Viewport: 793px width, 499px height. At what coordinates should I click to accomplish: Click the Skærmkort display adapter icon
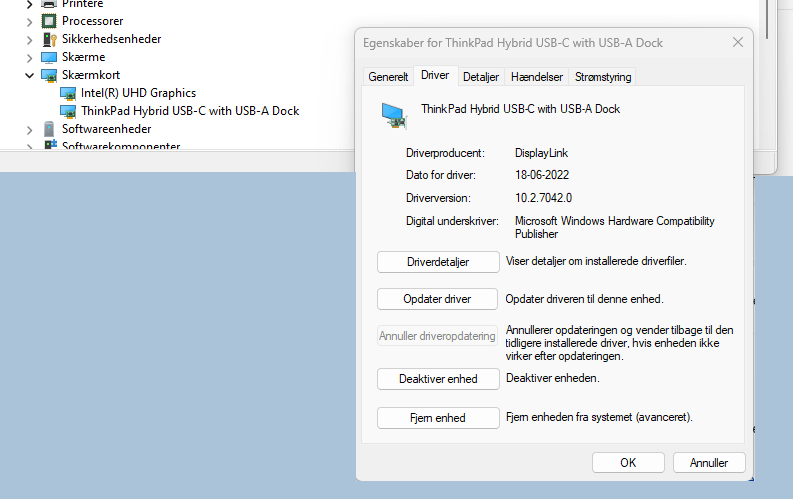[49, 75]
